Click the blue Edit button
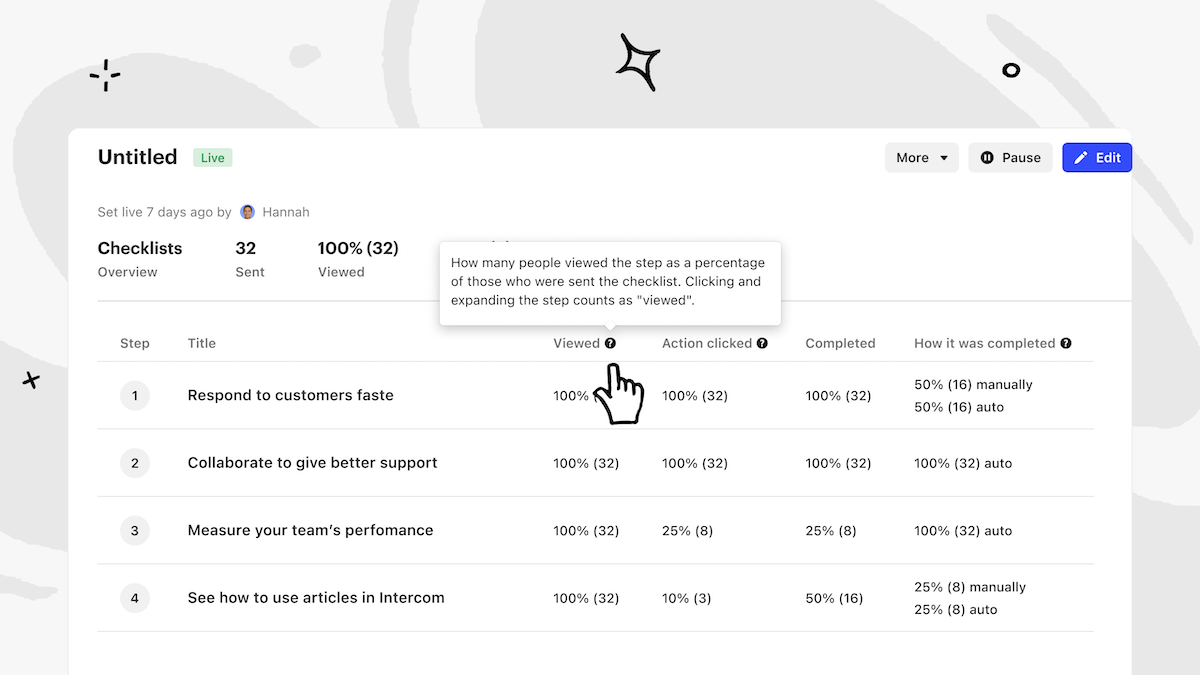This screenshot has height=675, width=1200. click(x=1097, y=158)
